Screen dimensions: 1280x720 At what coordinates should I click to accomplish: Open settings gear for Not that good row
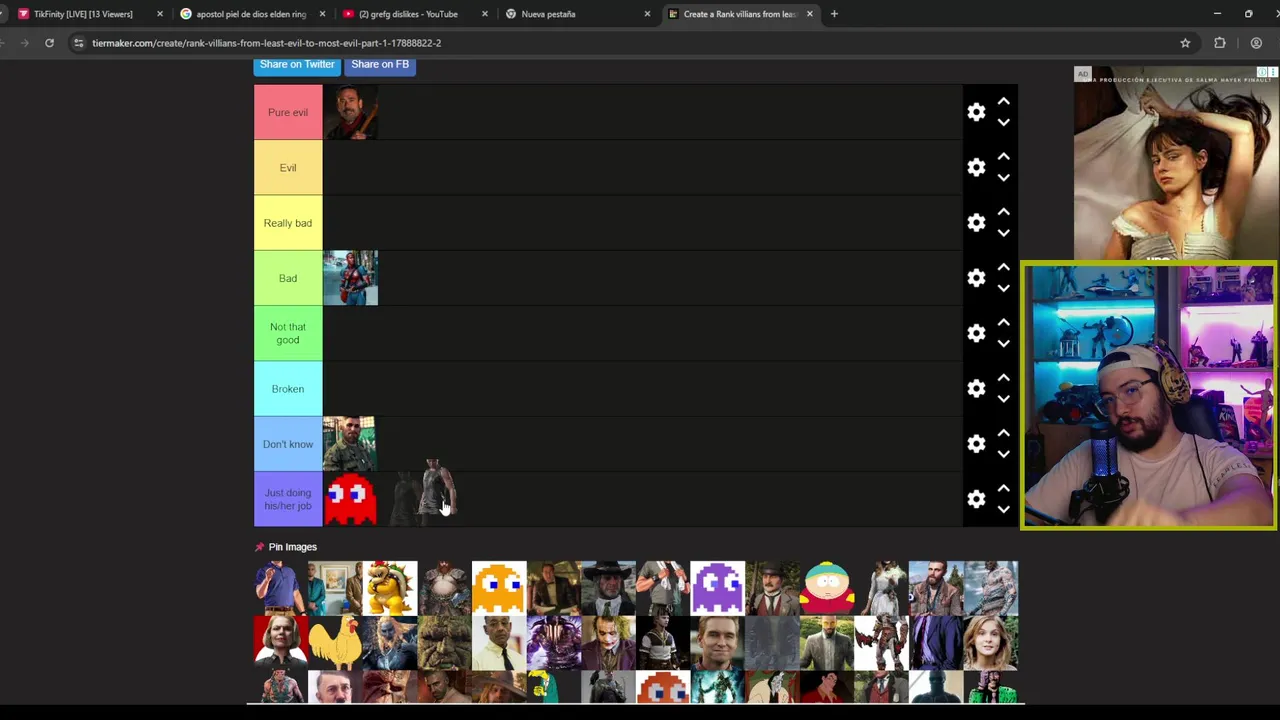tap(976, 333)
